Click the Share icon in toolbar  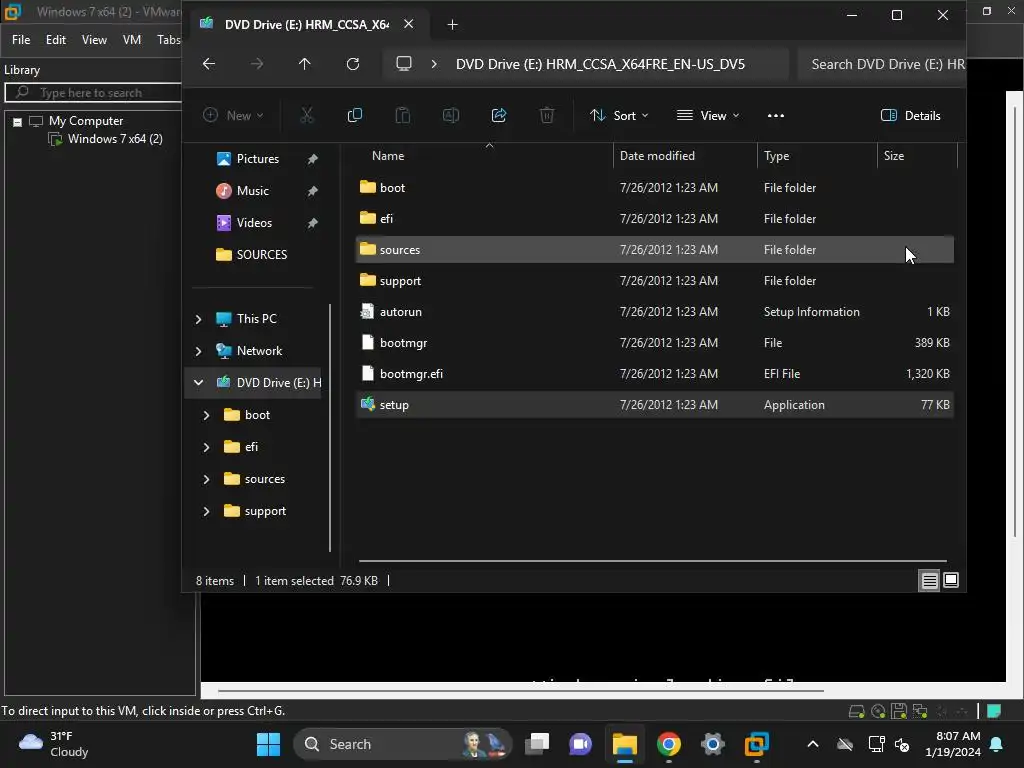(x=499, y=116)
